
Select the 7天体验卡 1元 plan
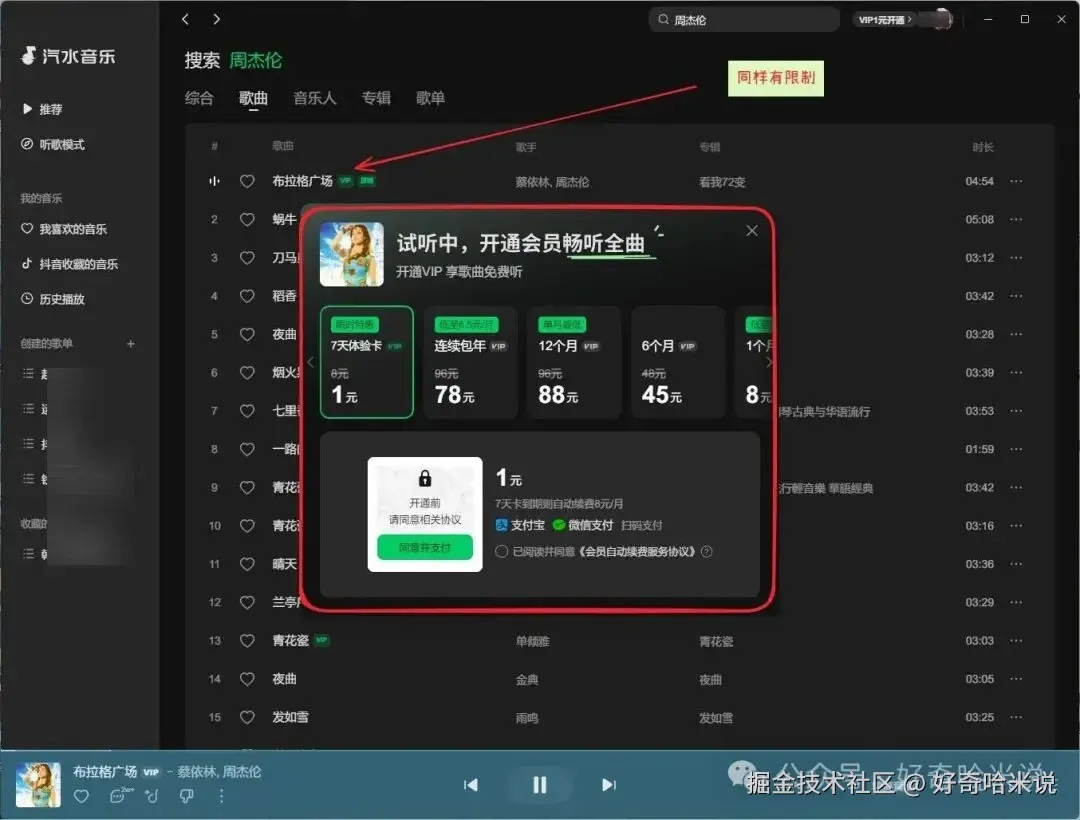click(367, 362)
